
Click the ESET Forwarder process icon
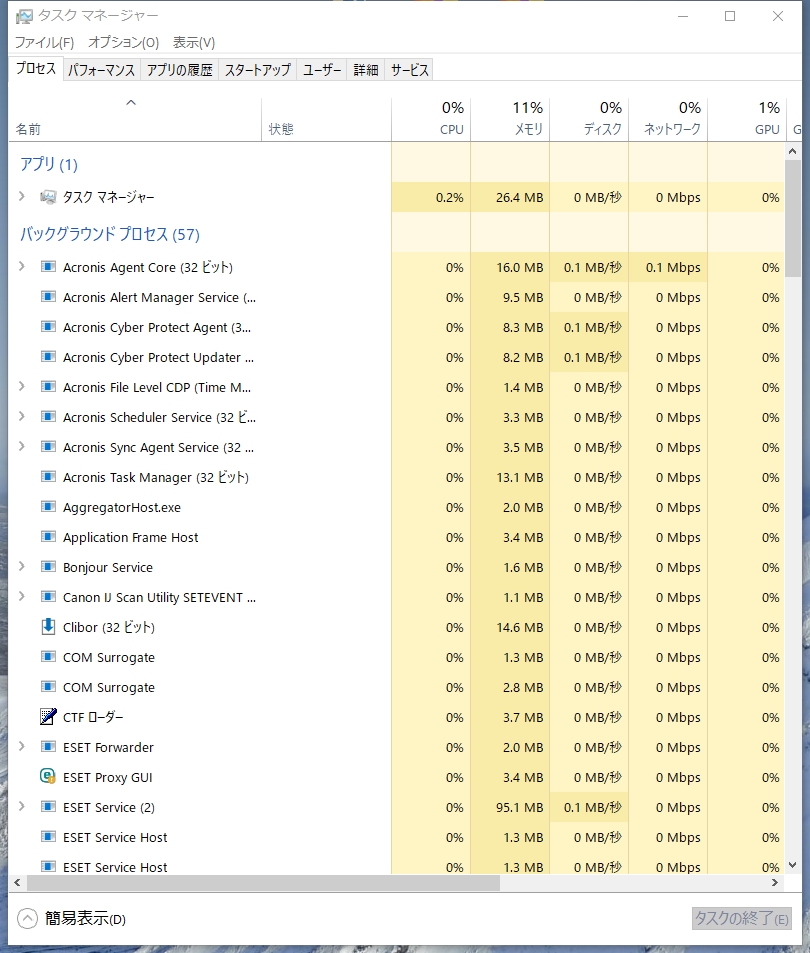pos(48,747)
